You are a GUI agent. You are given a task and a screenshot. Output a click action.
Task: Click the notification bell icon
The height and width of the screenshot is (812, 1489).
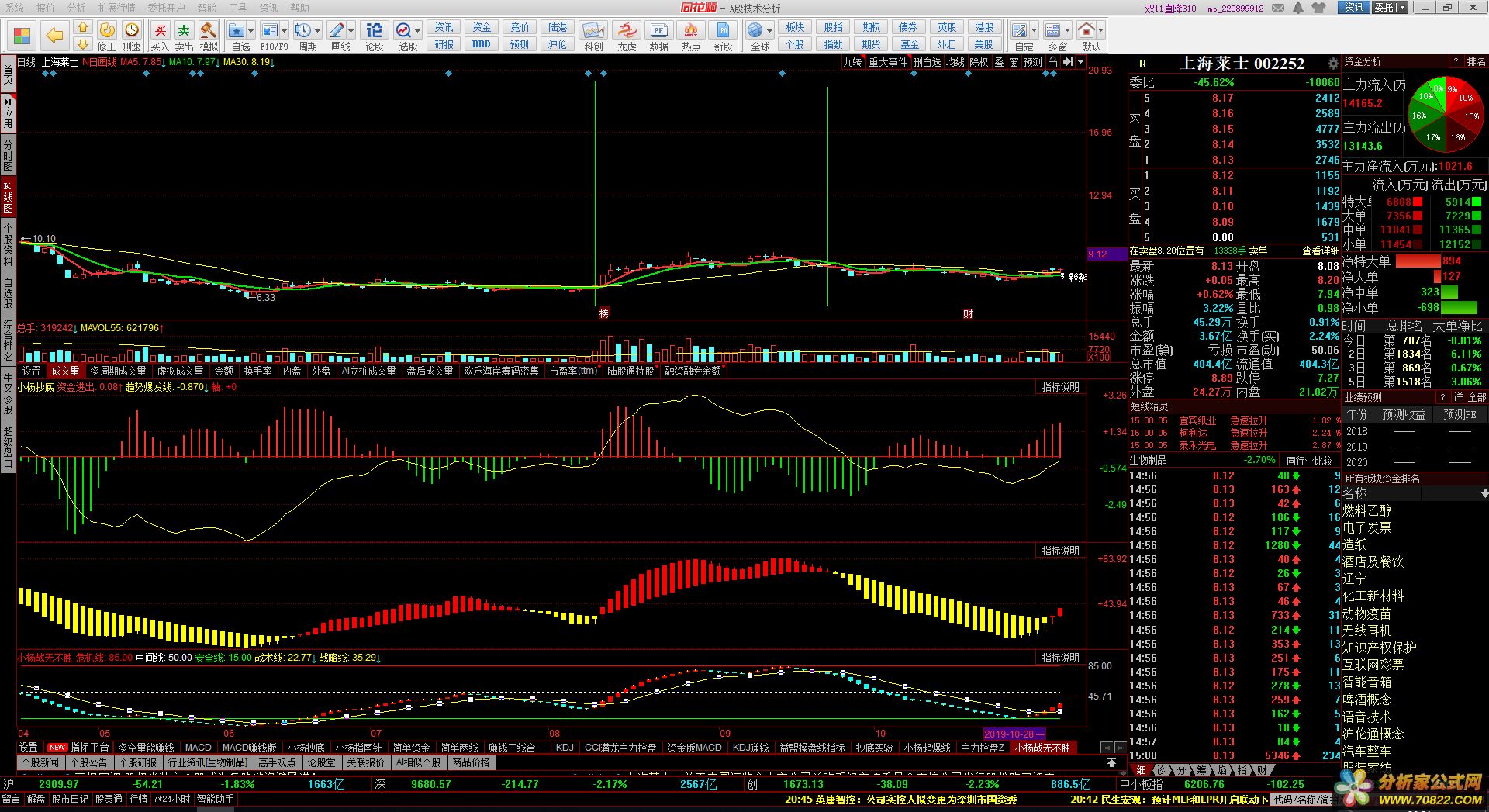coord(1298,8)
